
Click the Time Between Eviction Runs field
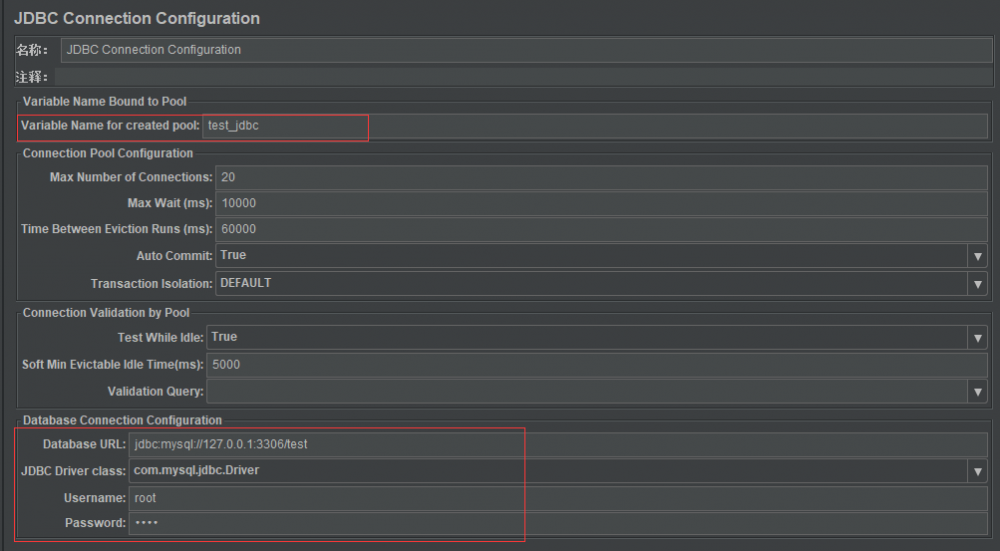tap(601, 229)
